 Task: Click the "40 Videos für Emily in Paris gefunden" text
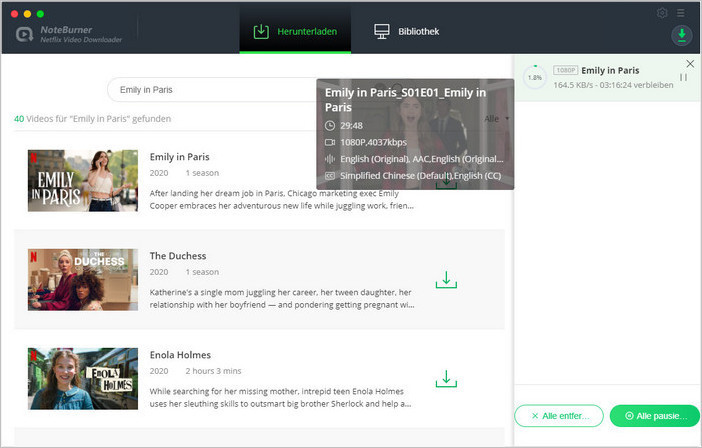[x=92, y=119]
